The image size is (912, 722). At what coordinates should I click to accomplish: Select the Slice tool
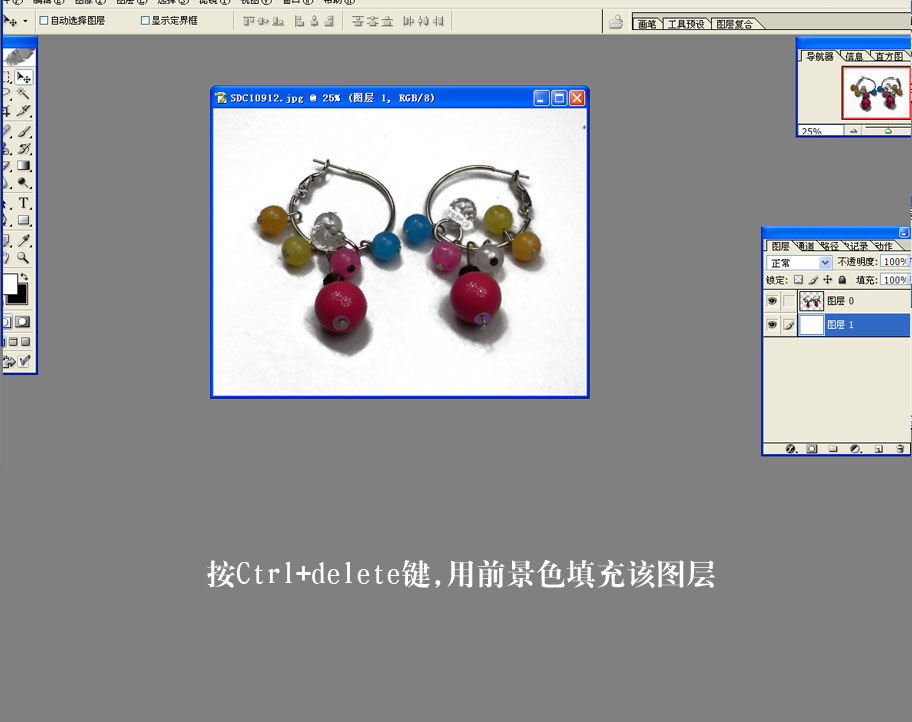(x=24, y=110)
